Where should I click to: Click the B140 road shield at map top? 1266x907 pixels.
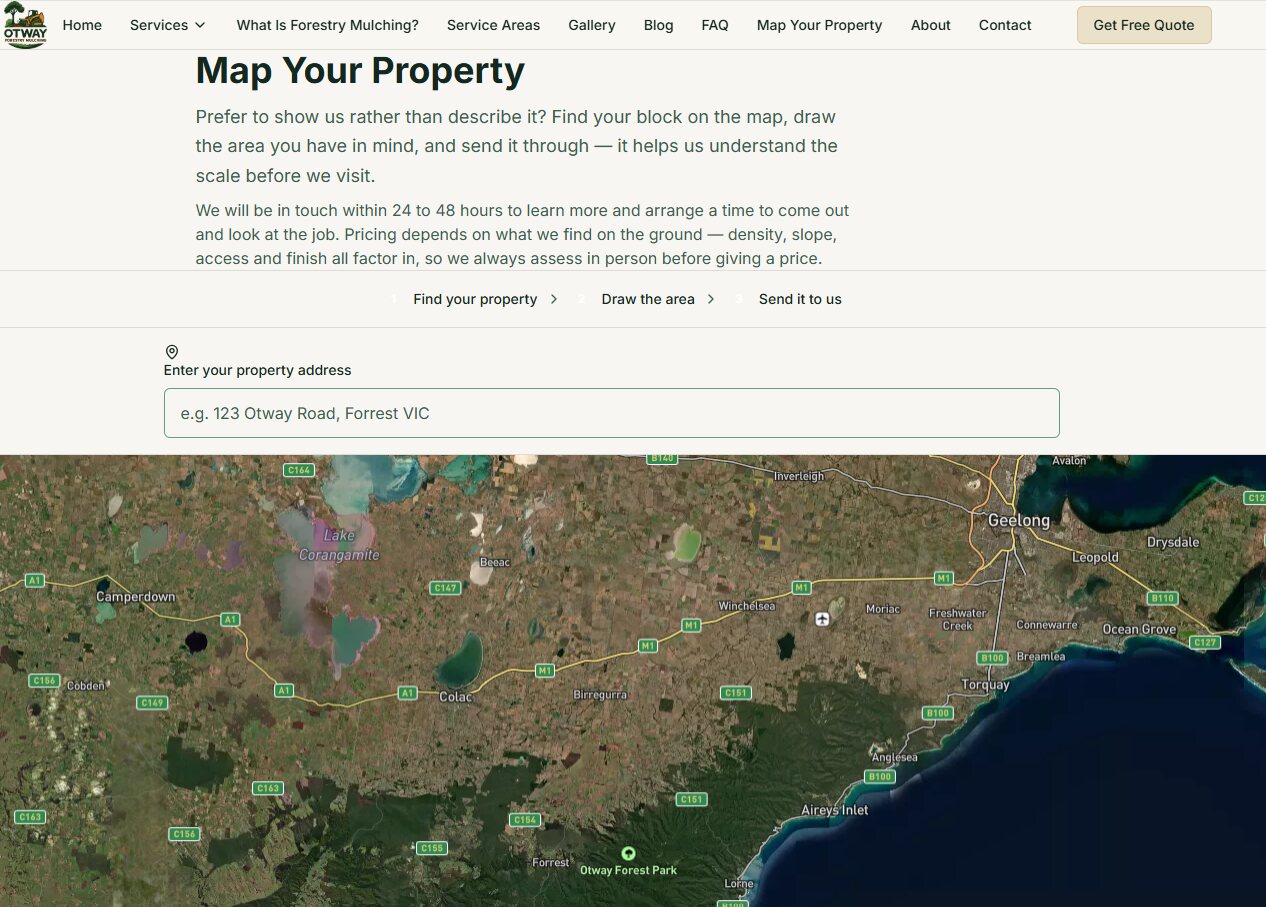[662, 458]
